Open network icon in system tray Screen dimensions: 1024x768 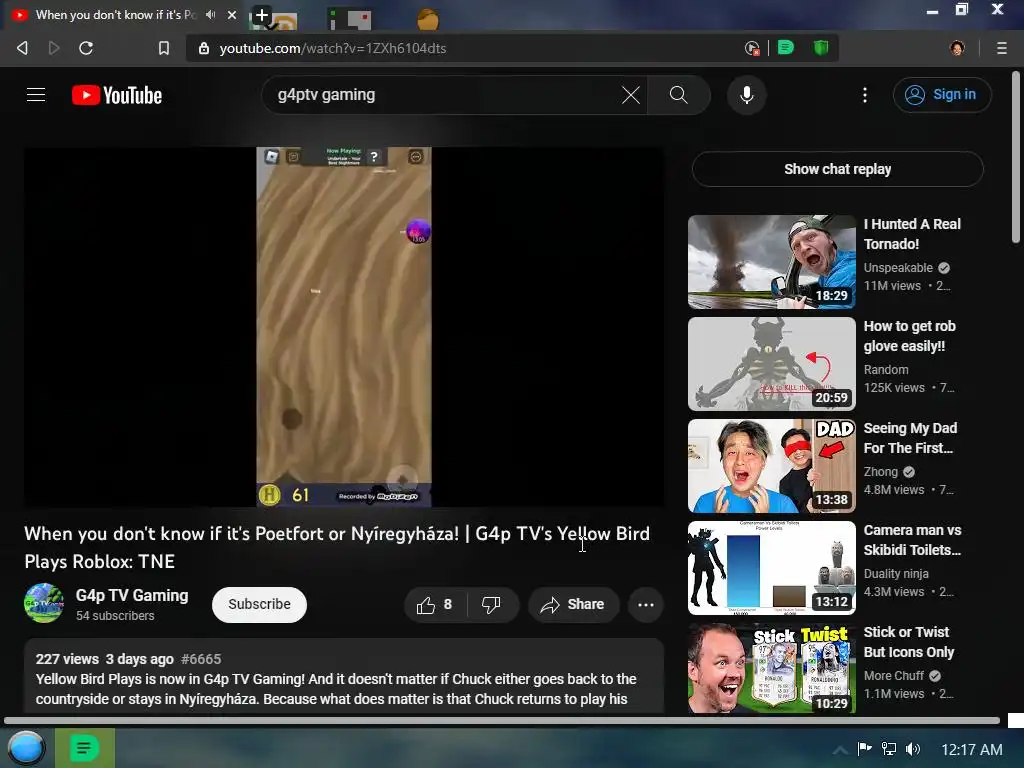[889, 749]
